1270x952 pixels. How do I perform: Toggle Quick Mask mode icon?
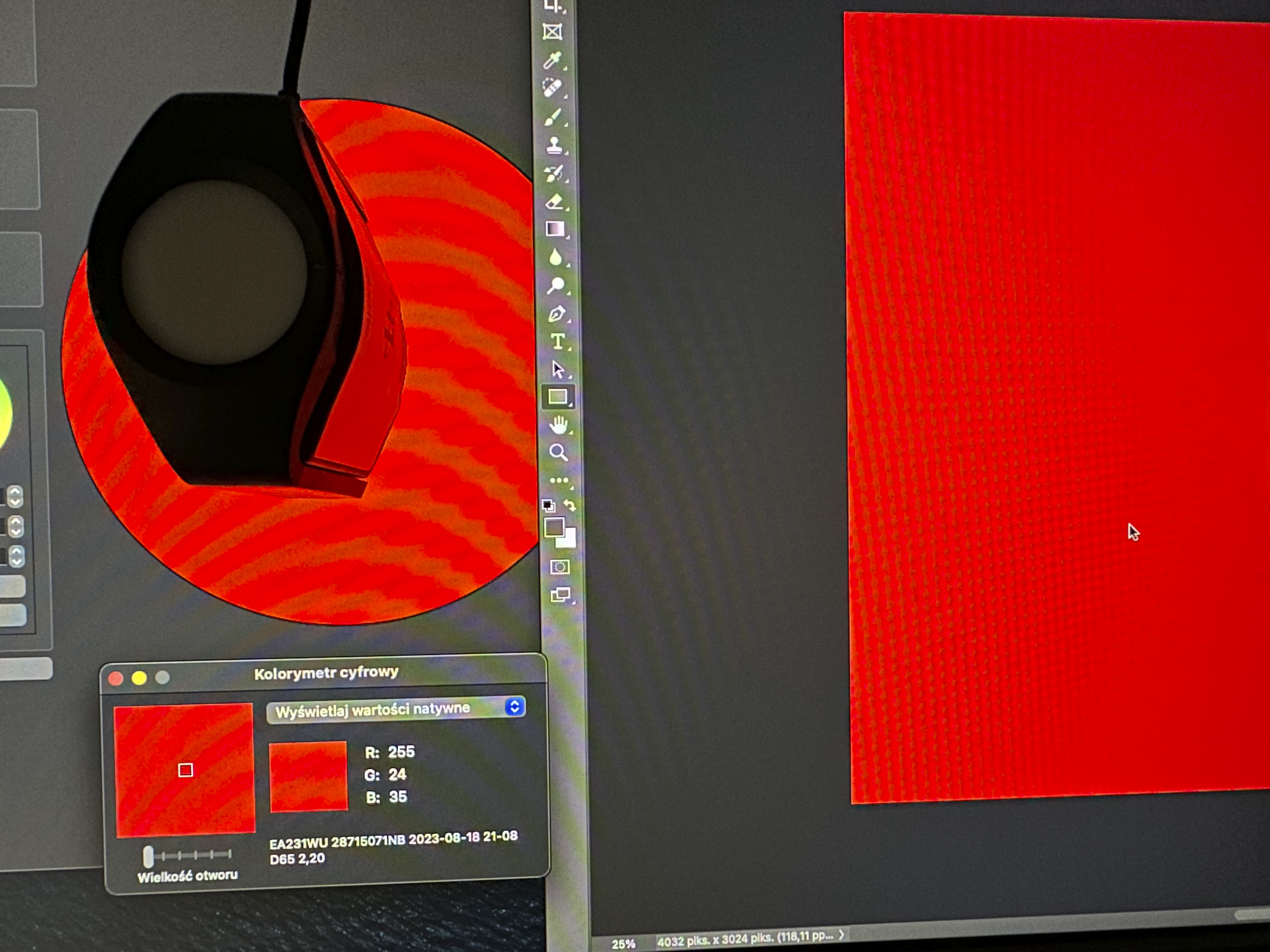pos(560,567)
